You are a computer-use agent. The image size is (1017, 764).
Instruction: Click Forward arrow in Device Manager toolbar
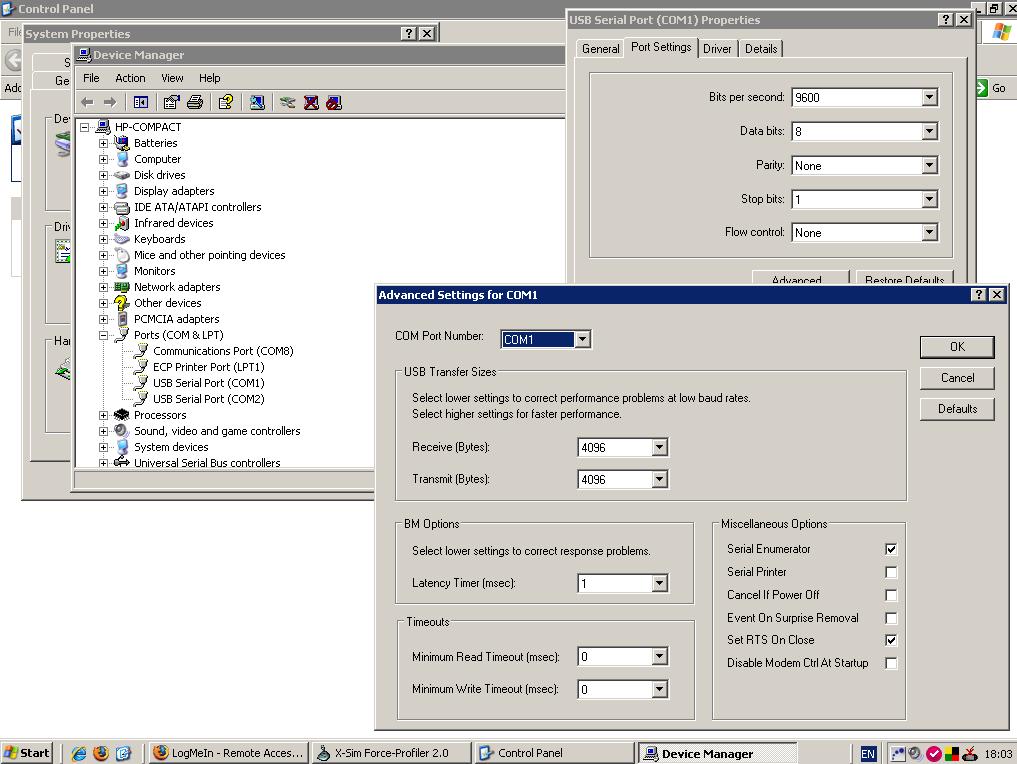pos(110,102)
